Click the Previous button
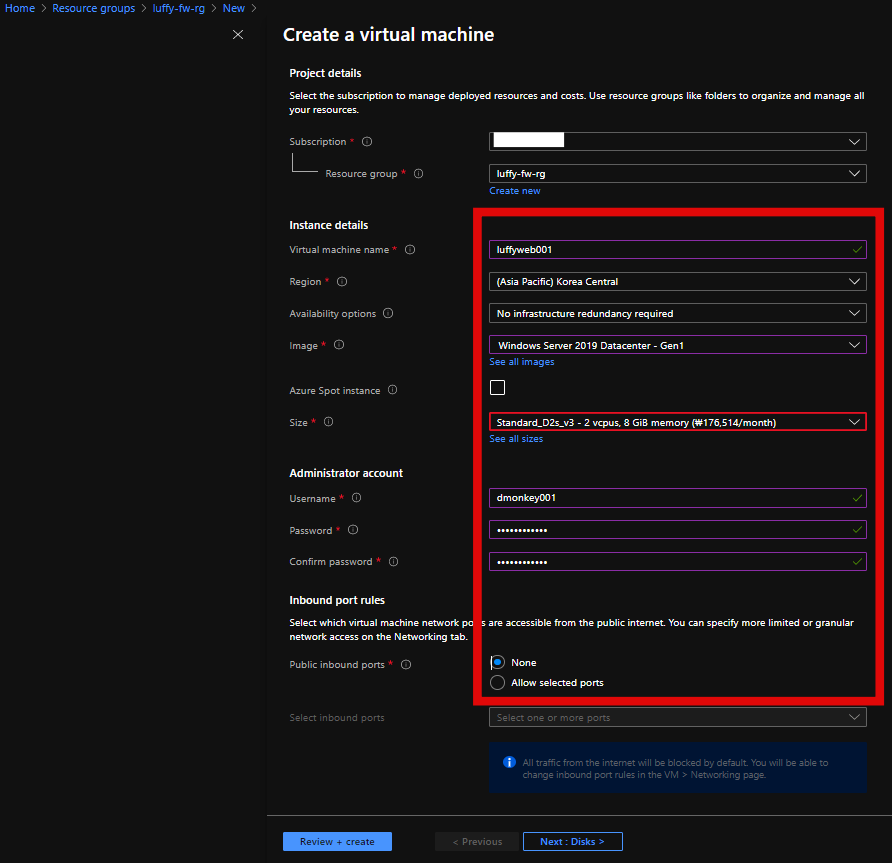The height and width of the screenshot is (863, 892). pos(477,841)
